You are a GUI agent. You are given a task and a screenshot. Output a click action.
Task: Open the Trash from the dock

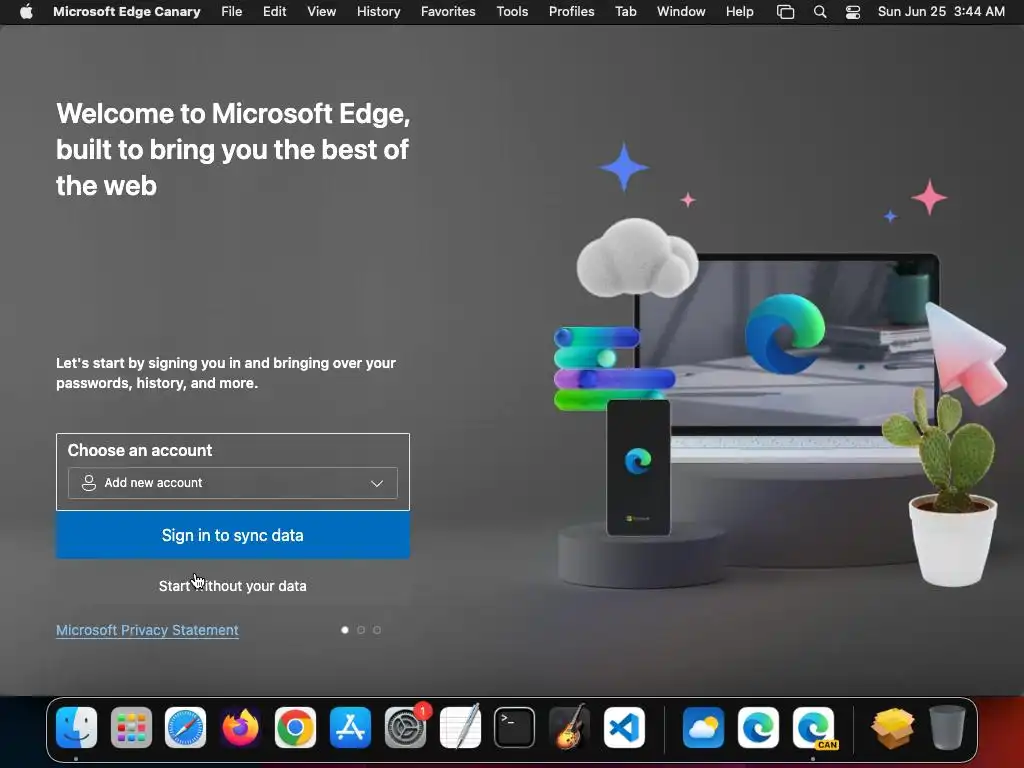947,728
